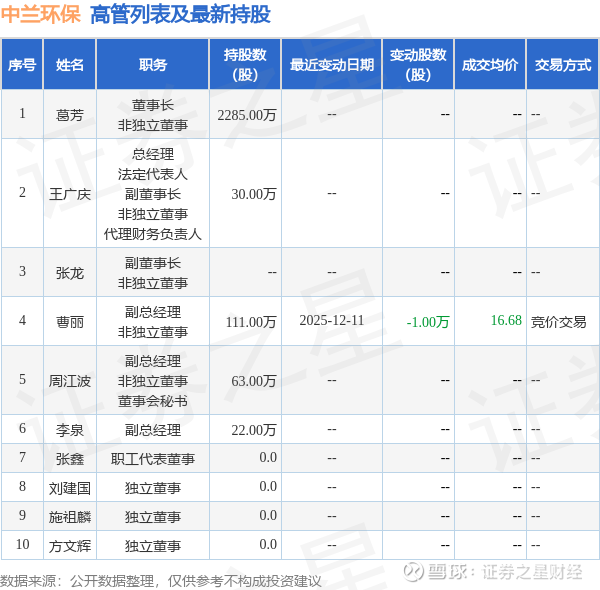Click the 竞价交易 trade method cell

[x=558, y=322]
